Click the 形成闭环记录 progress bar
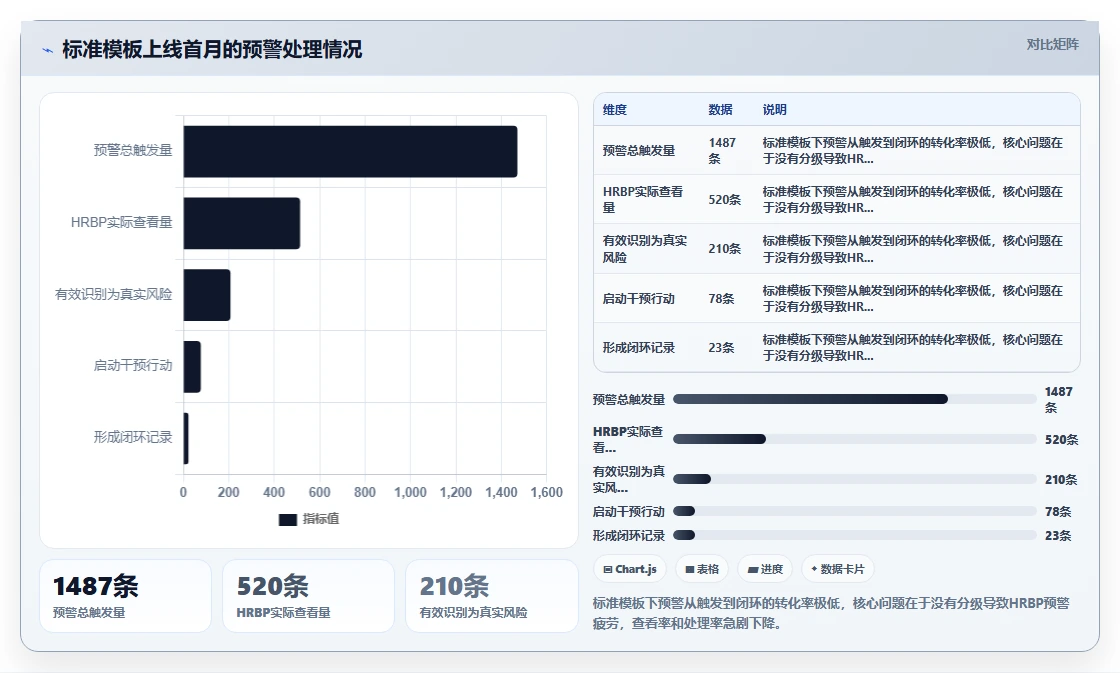The height and width of the screenshot is (673, 1120). 854,535
